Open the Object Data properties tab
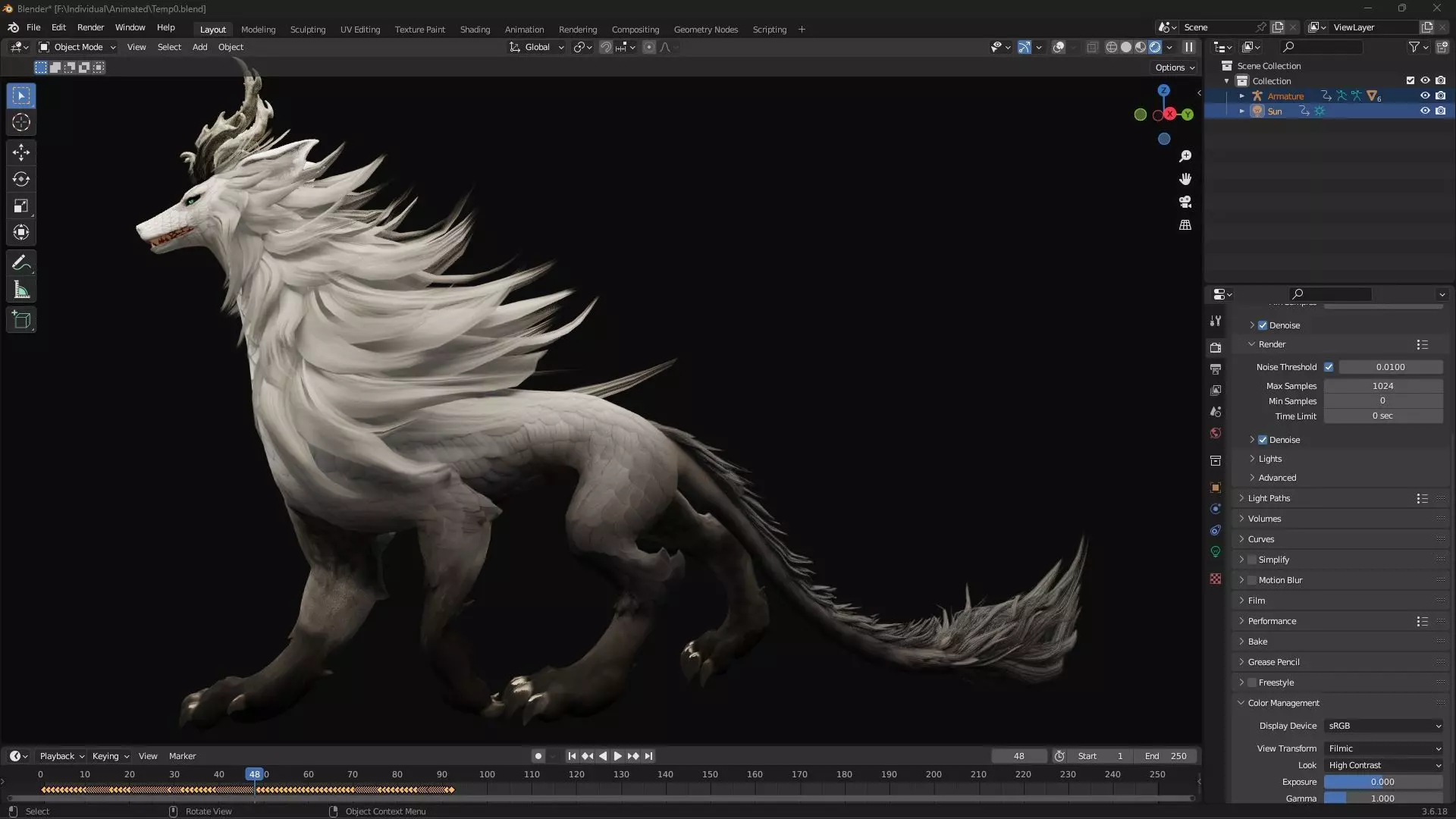 (x=1216, y=551)
